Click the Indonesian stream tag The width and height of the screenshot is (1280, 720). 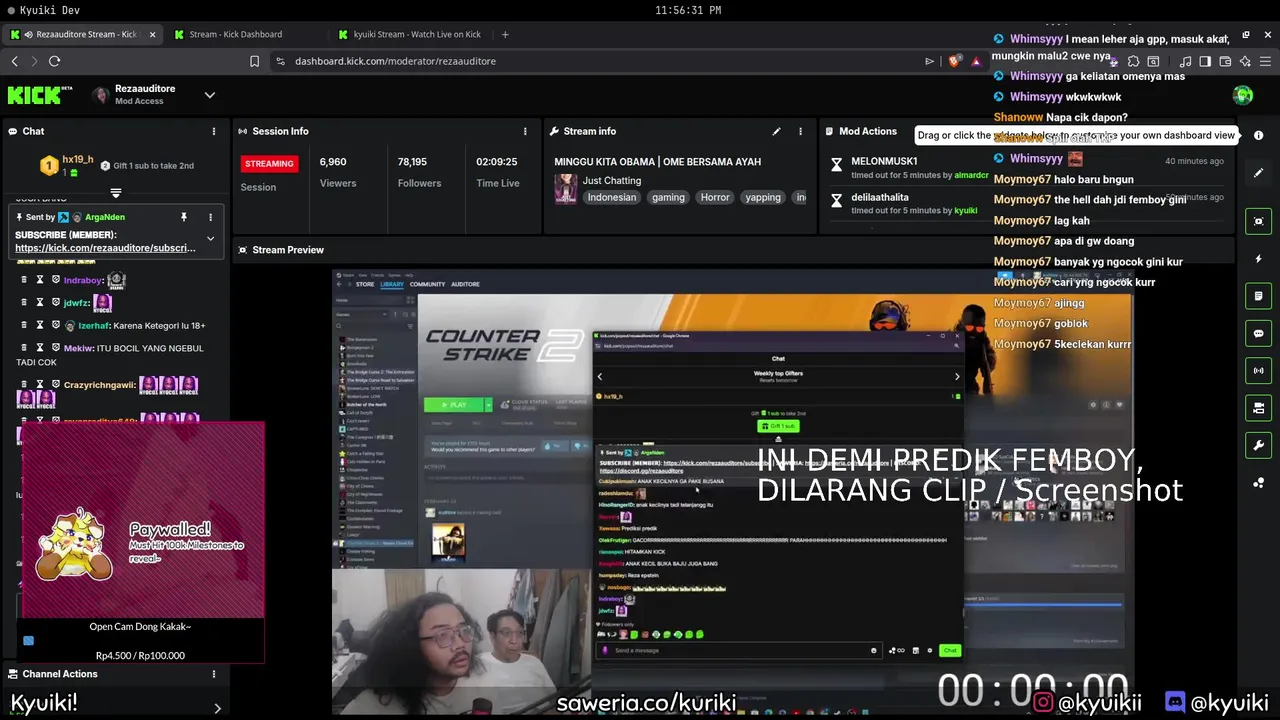point(611,197)
